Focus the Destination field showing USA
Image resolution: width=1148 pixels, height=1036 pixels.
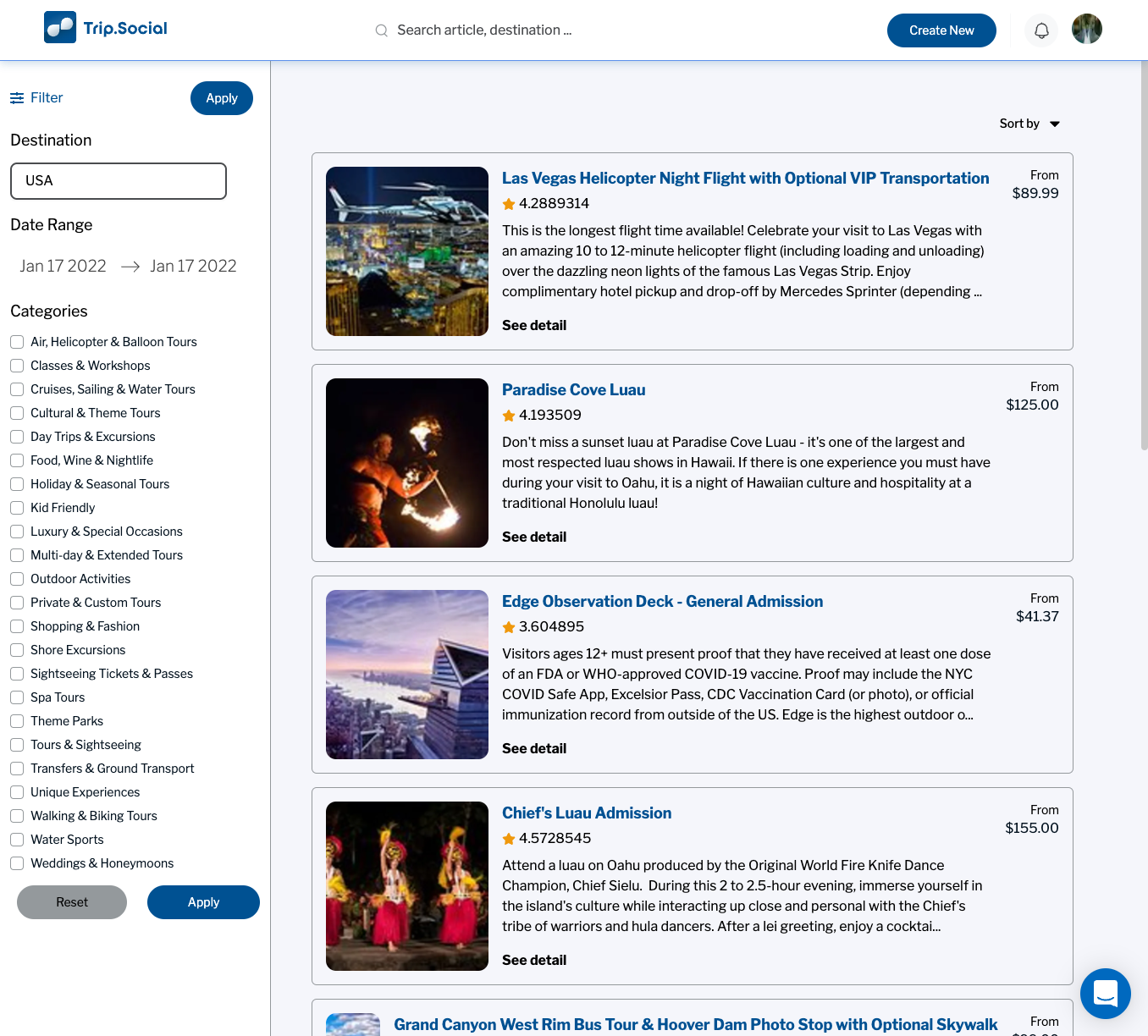pos(119,181)
